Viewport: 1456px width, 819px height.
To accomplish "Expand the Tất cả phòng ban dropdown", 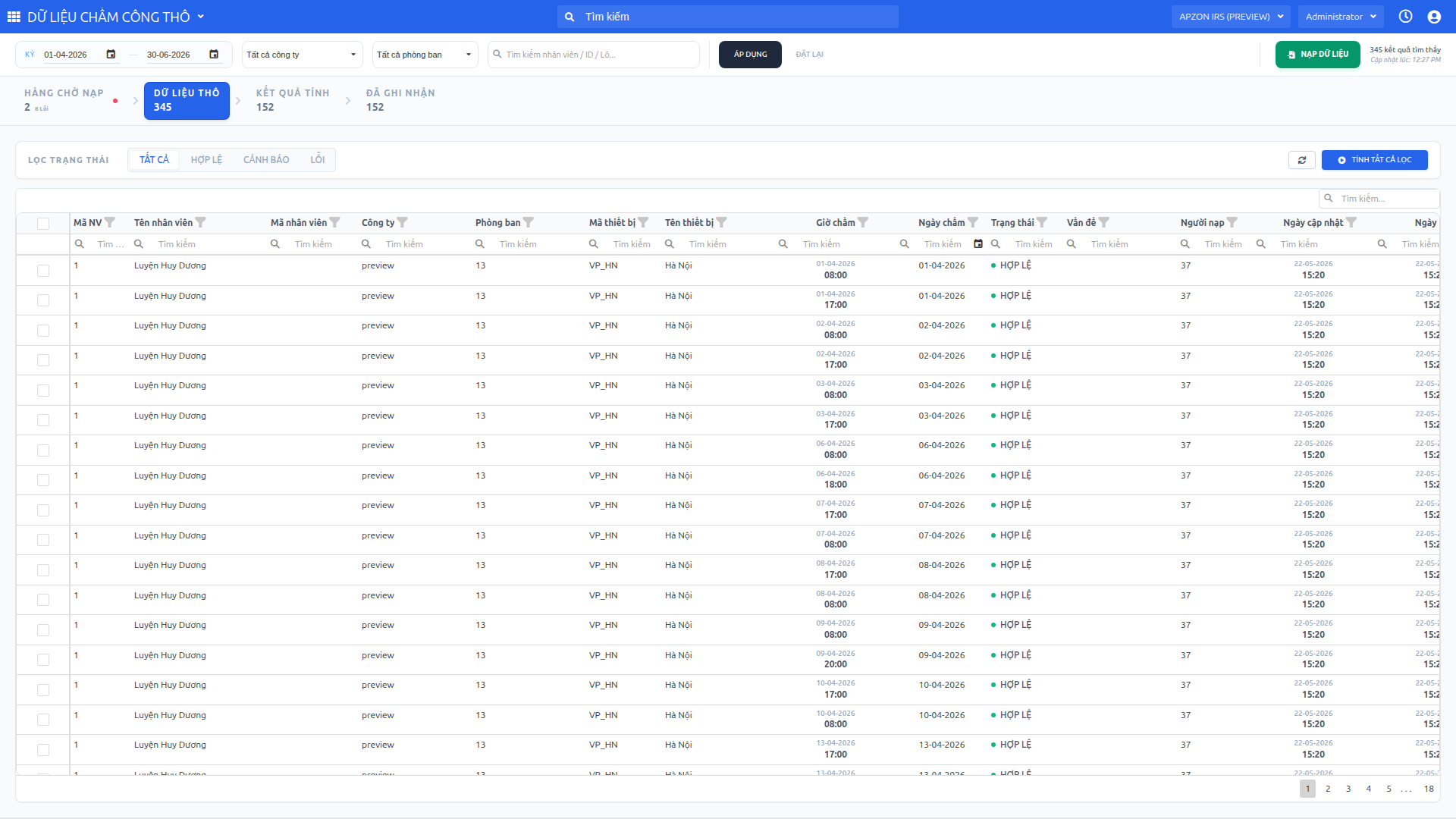I will coord(425,55).
